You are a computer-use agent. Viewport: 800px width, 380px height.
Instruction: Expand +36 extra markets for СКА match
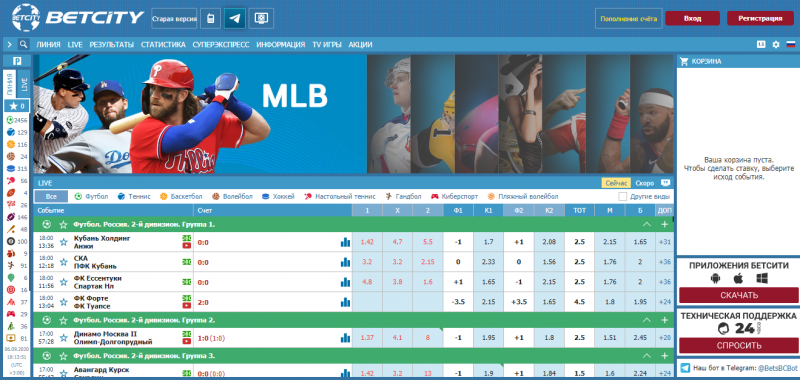[665, 262]
